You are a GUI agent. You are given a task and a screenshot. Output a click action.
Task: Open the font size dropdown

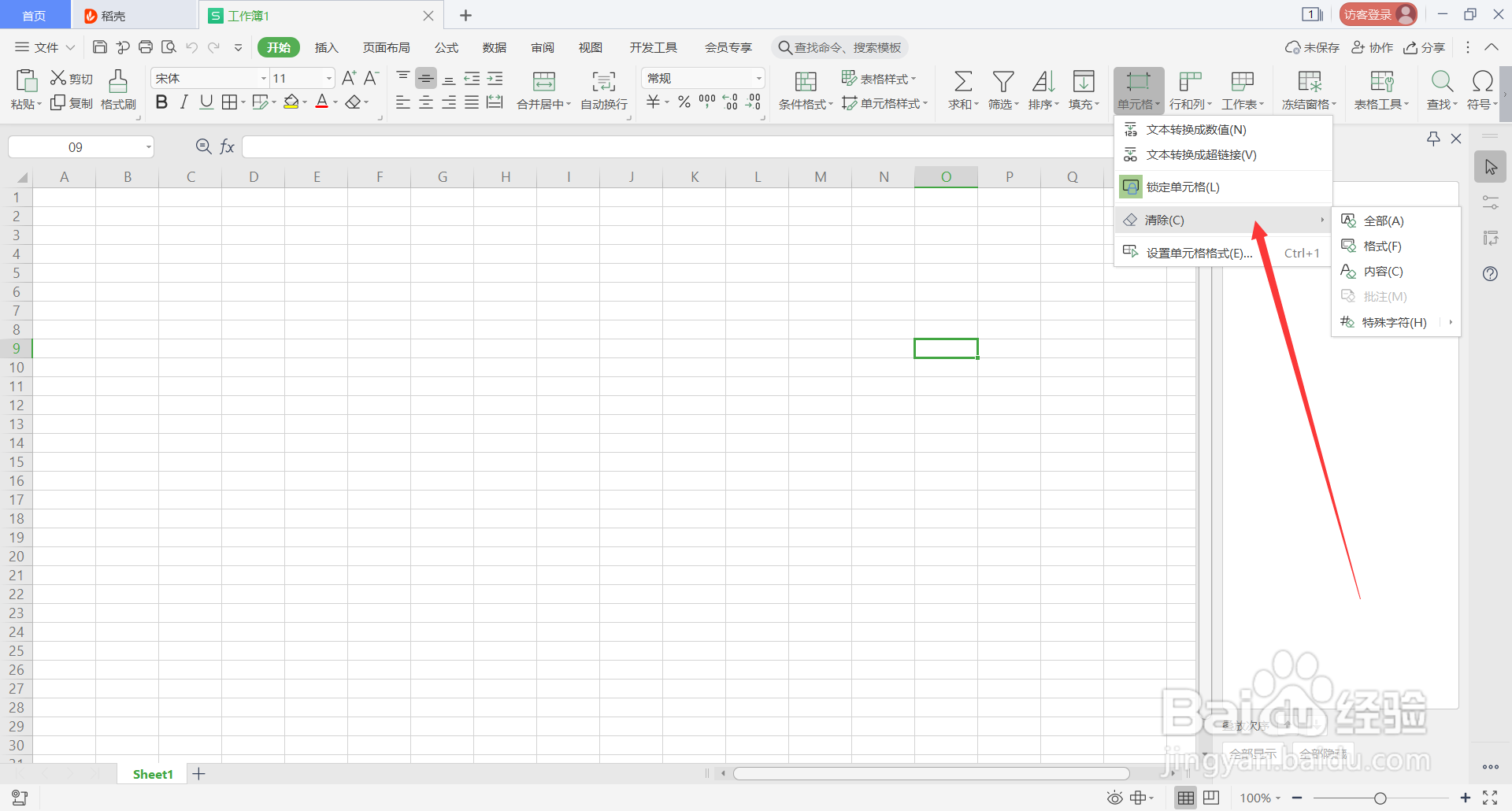coord(328,77)
